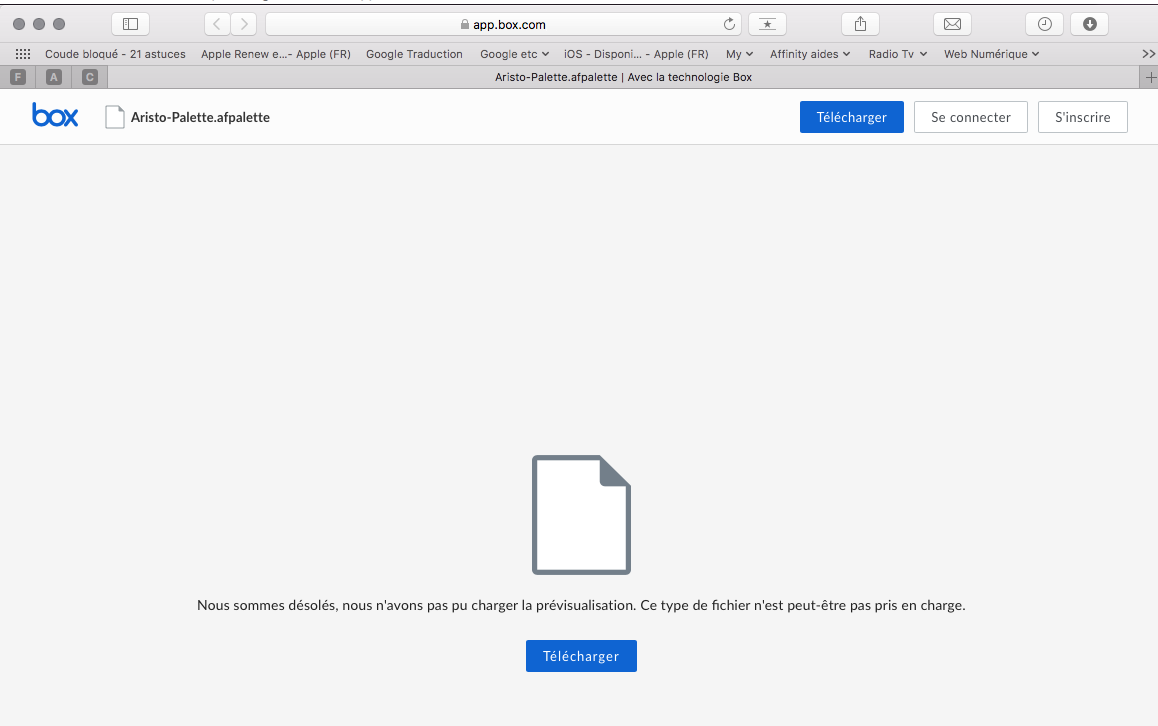Select the pinned tab A
The height and width of the screenshot is (726, 1158).
tap(54, 77)
